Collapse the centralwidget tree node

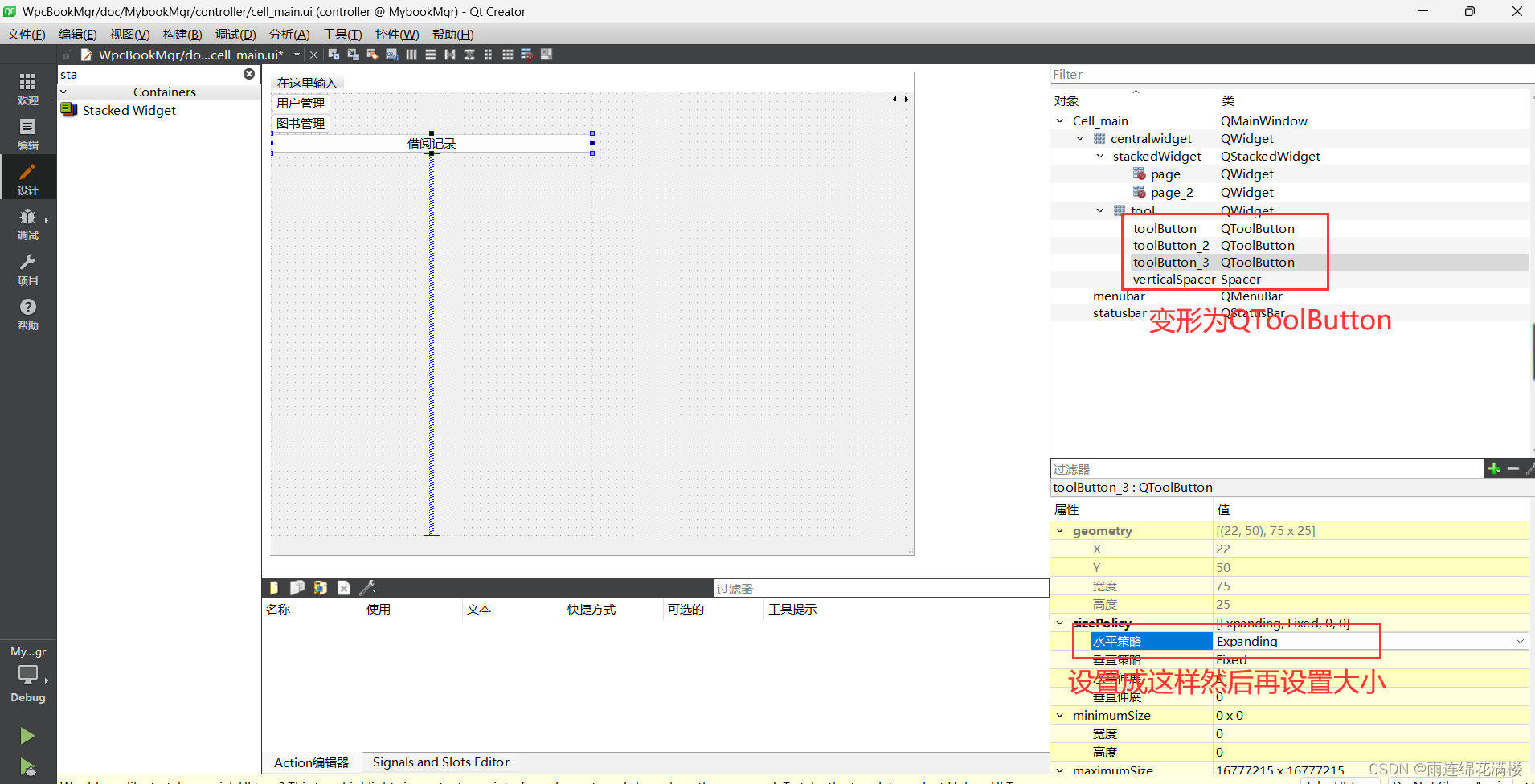tap(1080, 138)
